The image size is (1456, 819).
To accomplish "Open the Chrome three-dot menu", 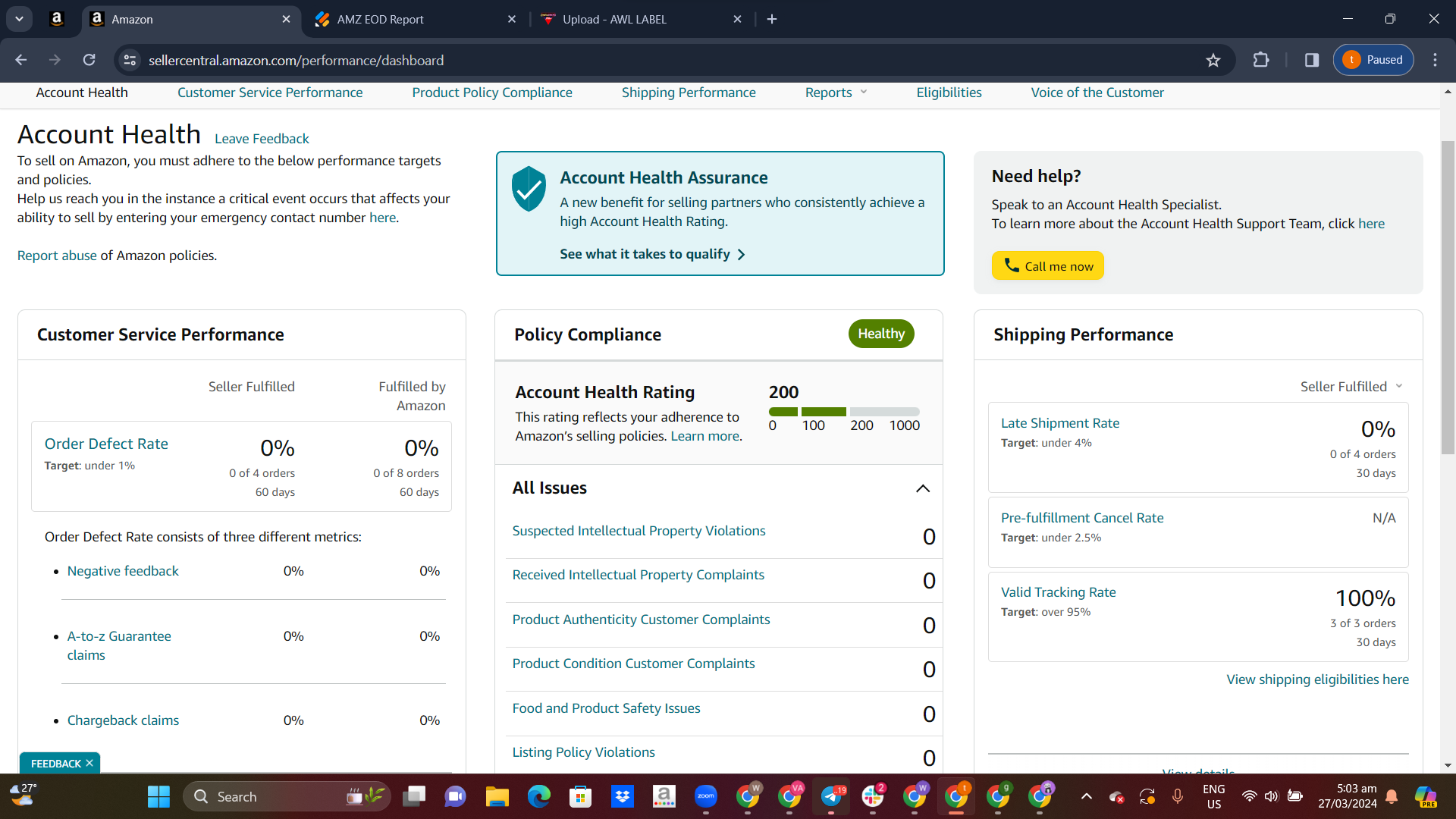I will 1435,60.
